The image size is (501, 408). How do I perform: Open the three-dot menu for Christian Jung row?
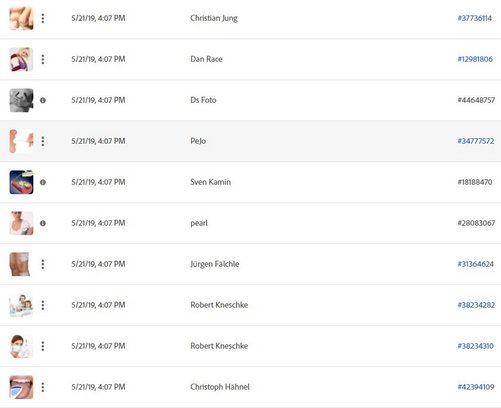[43, 18]
